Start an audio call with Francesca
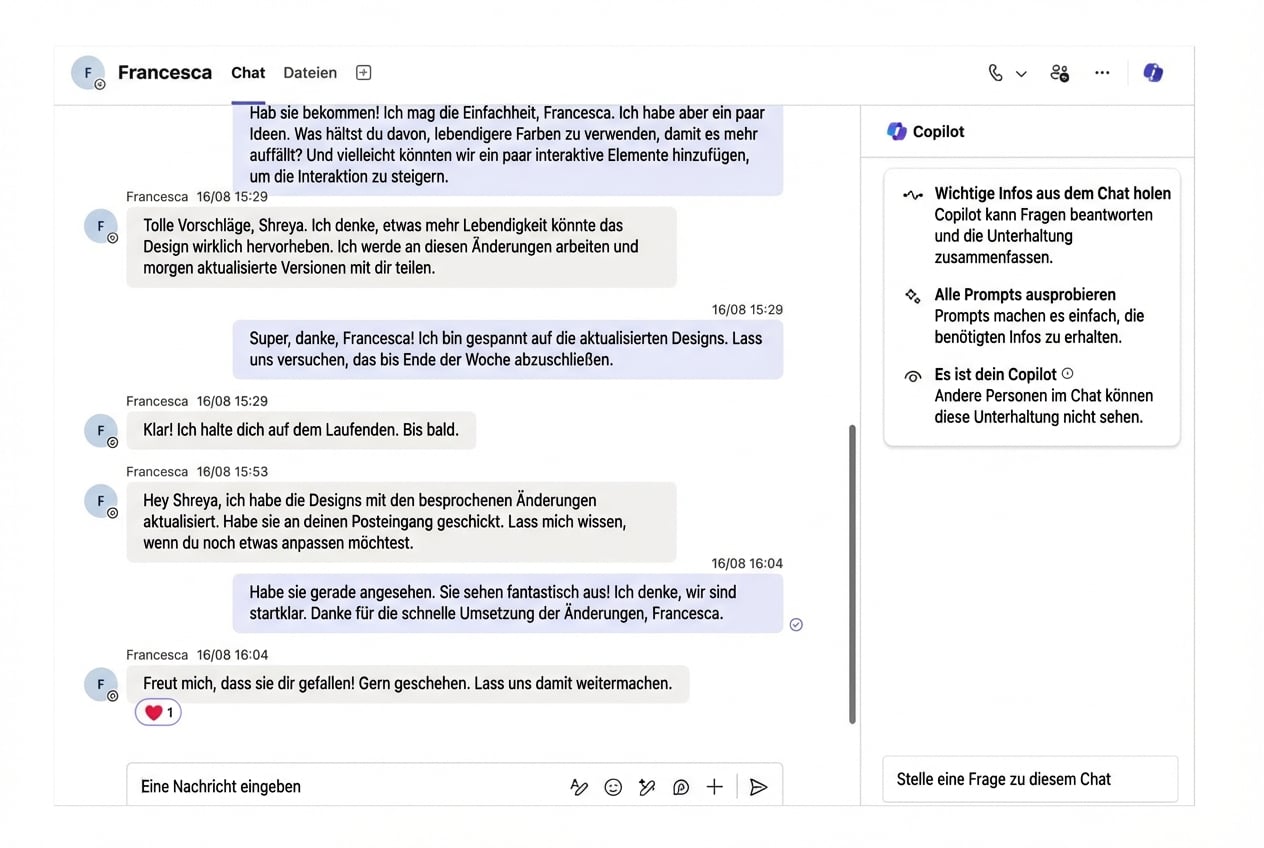This screenshot has width=1264, height=848. pos(994,73)
